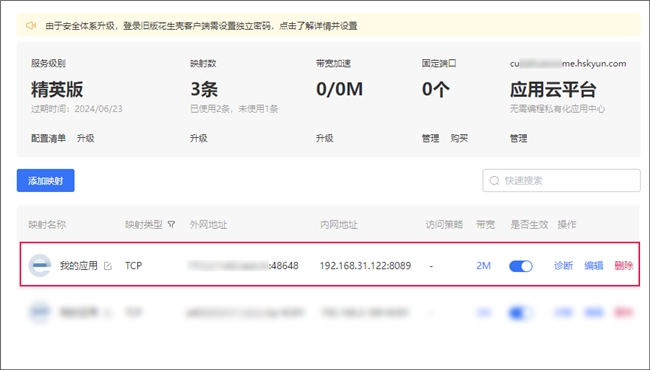Click 编辑 link for the 我的应用 mapping
Image resolution: width=650 pixels, height=370 pixels.
click(594, 266)
